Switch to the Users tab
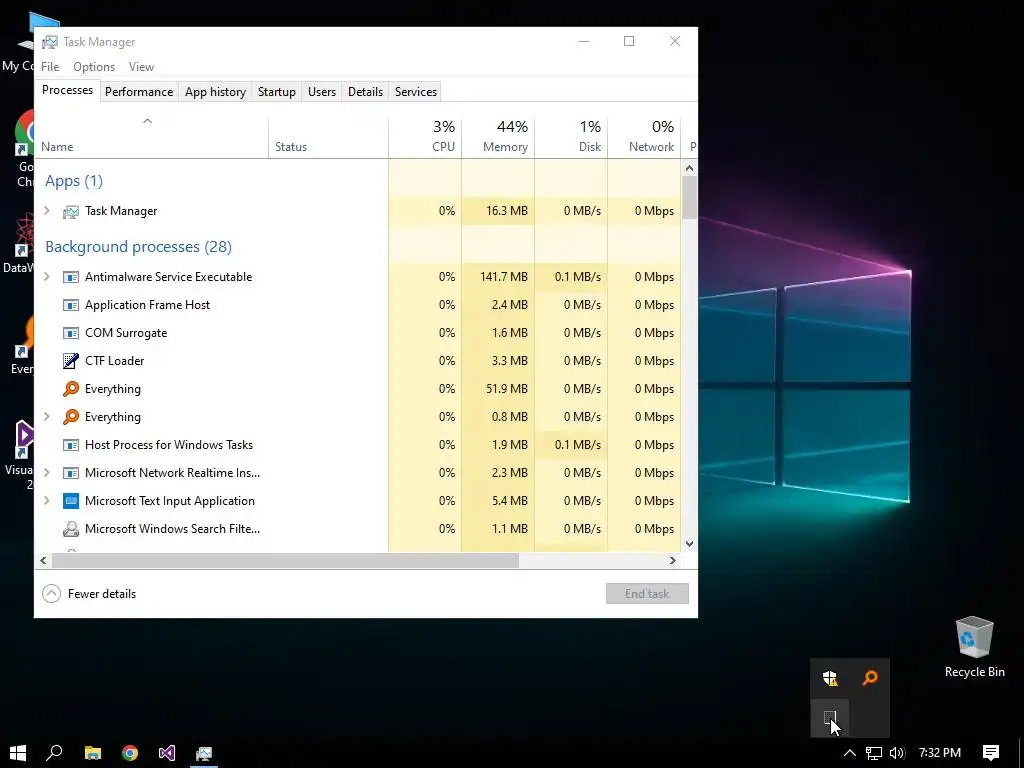Screen dimensions: 1024x768 click(x=322, y=92)
